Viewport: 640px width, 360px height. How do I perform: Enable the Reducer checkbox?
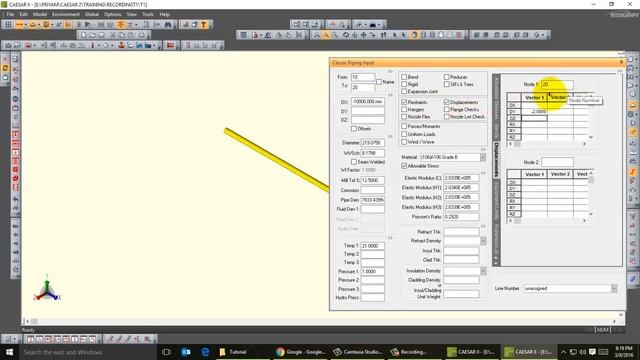click(447, 77)
